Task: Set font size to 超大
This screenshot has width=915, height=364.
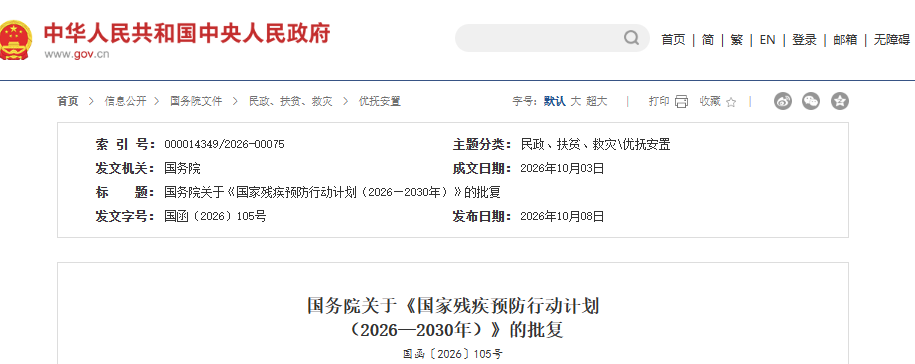Action: point(597,102)
